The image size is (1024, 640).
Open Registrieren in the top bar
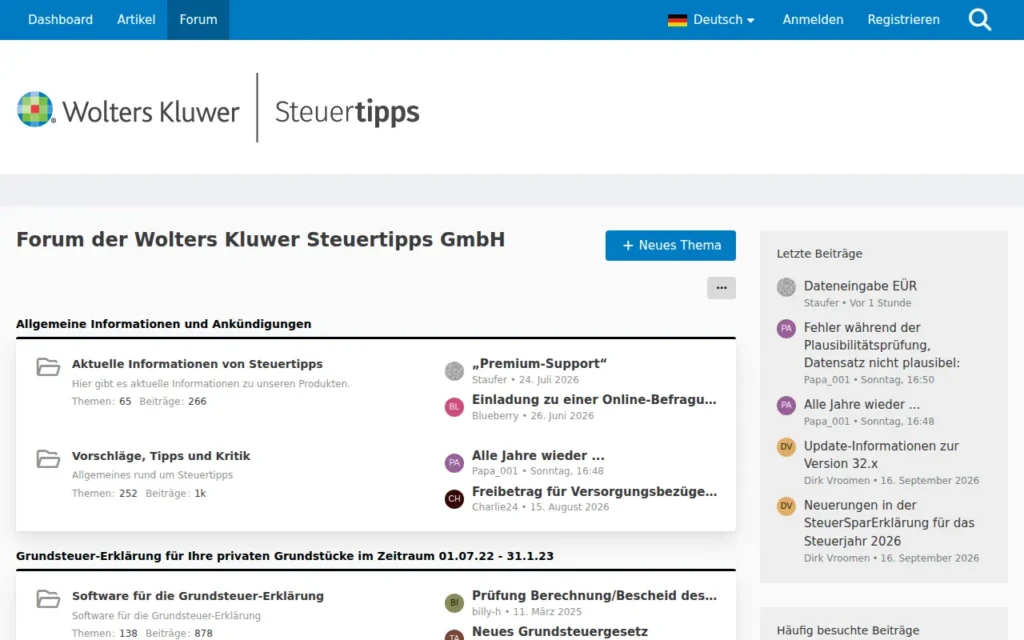point(903,20)
